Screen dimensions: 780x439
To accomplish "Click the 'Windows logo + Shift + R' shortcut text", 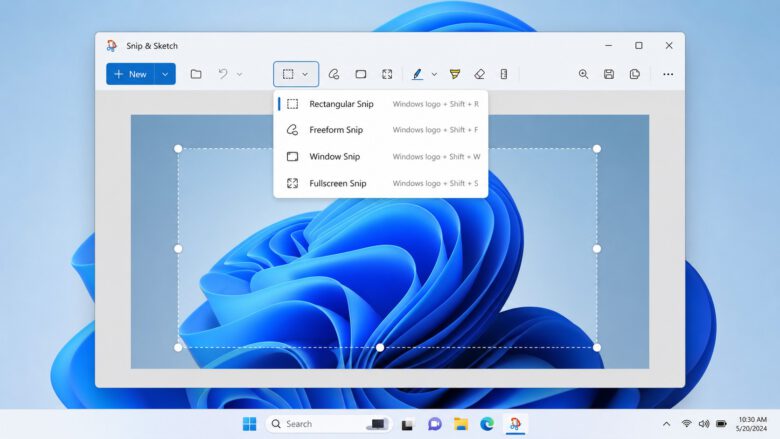I will (x=436, y=104).
